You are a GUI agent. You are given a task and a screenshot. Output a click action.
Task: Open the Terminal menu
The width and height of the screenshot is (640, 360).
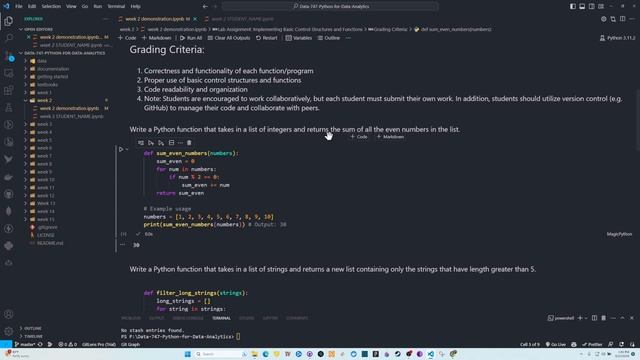[116, 7]
